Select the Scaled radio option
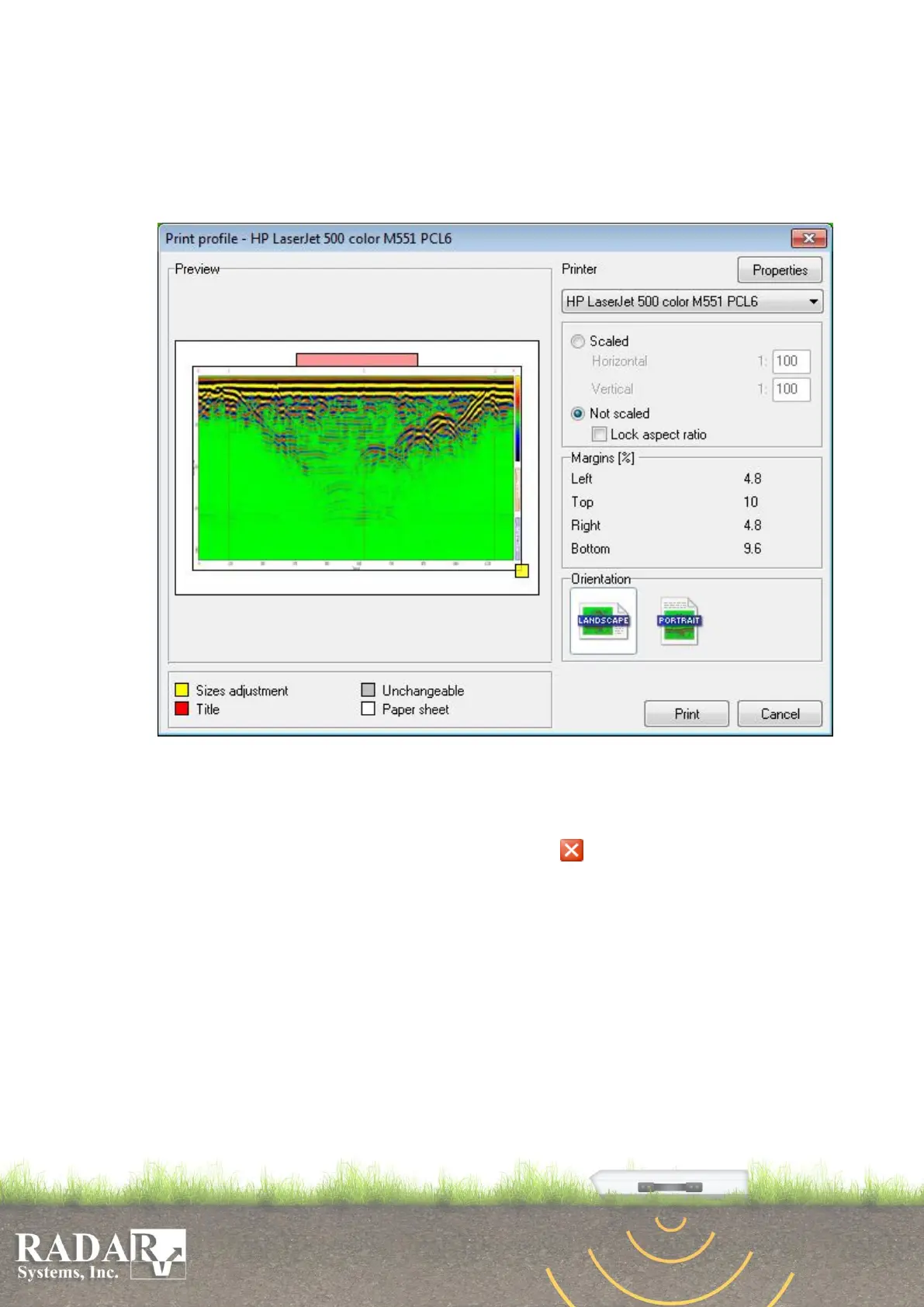Screen dimensions: 924x1307 578,341
